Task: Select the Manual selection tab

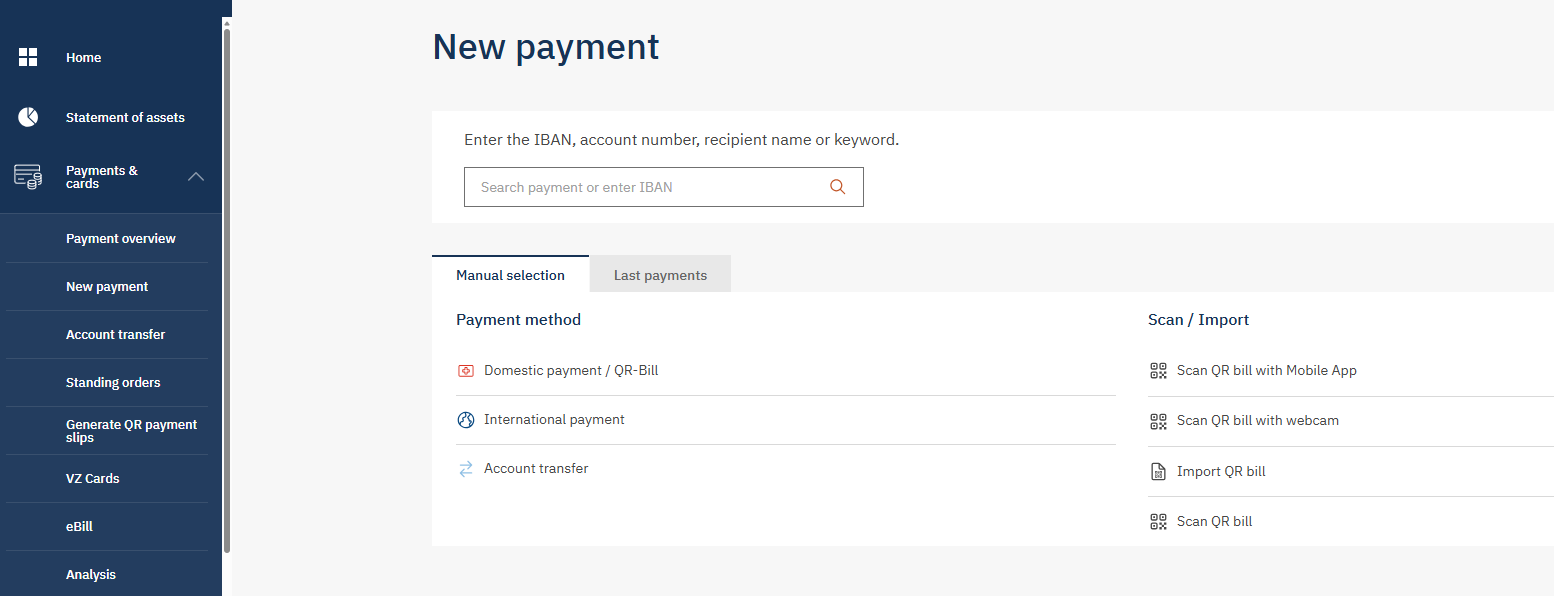Action: [x=510, y=274]
